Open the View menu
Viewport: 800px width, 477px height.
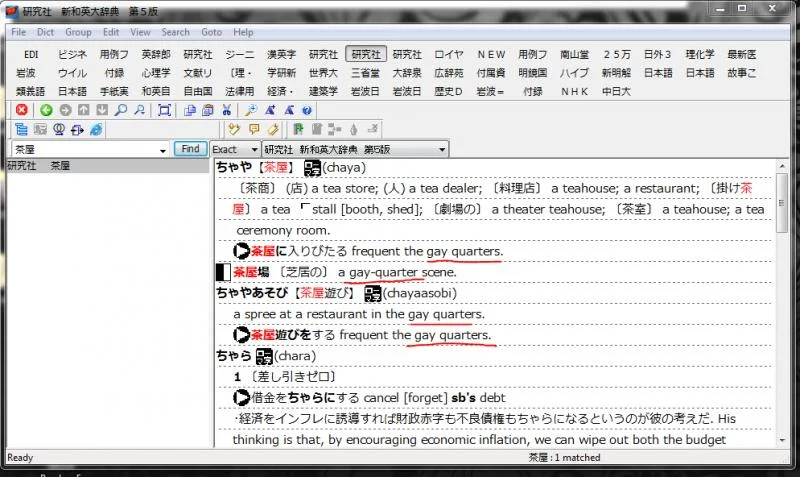[x=140, y=32]
